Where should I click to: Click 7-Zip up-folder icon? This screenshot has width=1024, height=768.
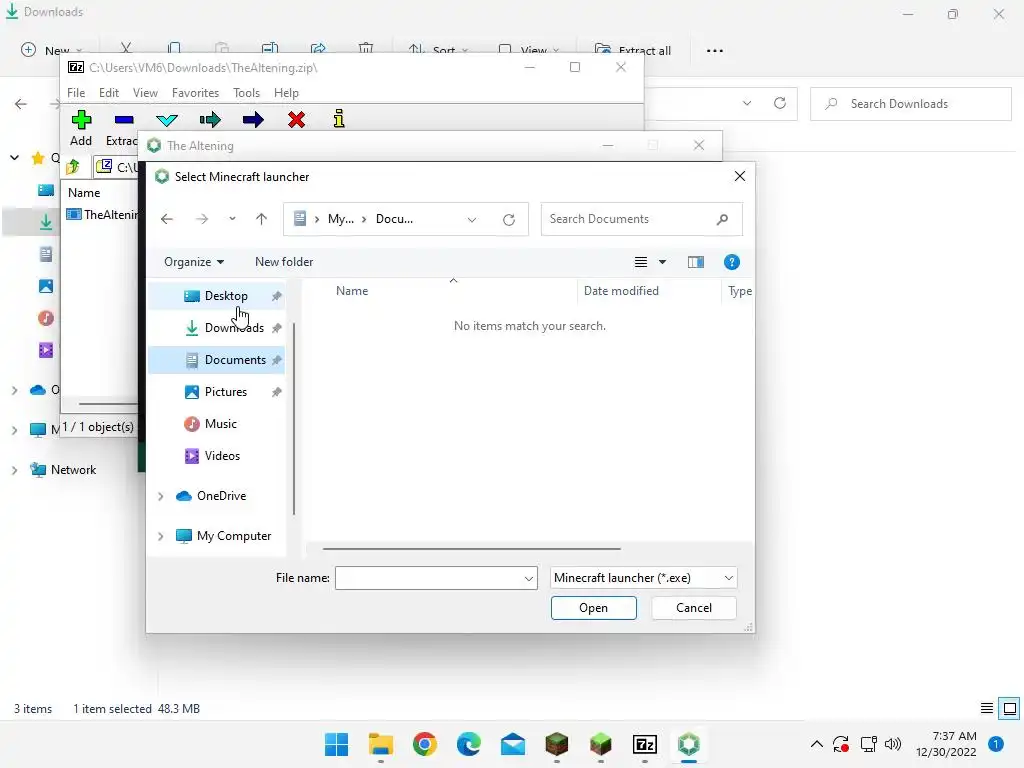pos(72,167)
